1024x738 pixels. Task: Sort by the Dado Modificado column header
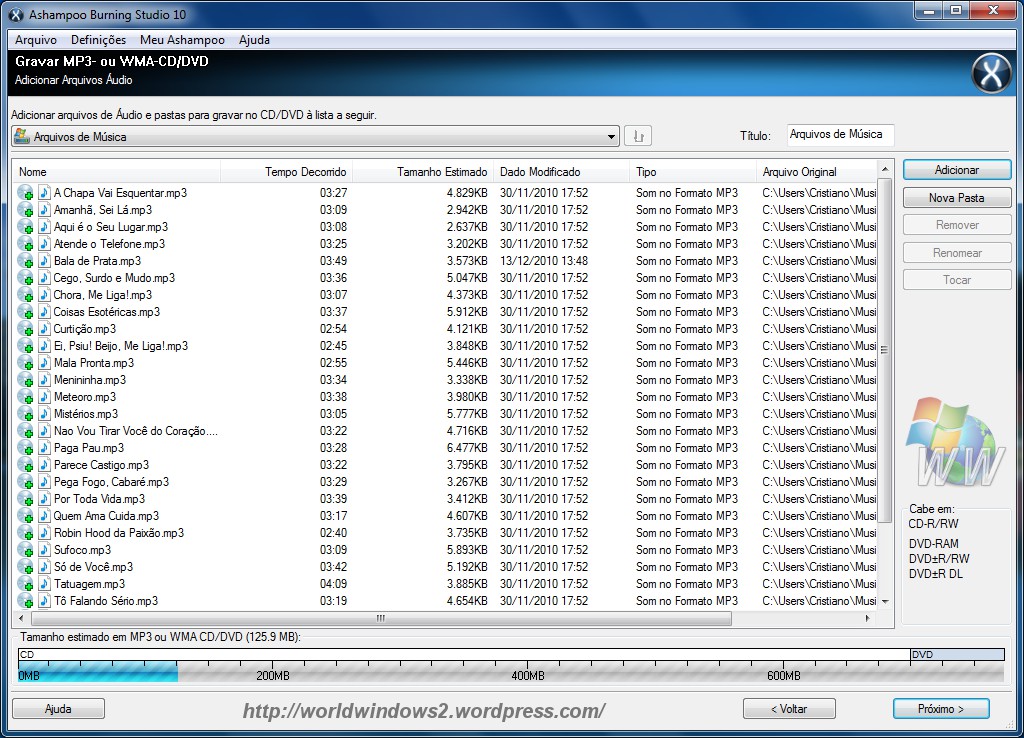[x=562, y=172]
